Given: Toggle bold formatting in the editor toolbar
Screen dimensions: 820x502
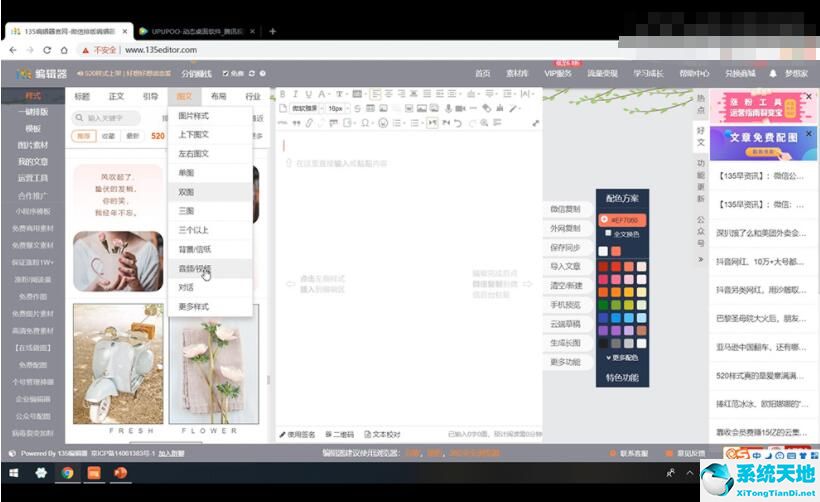Looking at the screenshot, I should (x=282, y=94).
